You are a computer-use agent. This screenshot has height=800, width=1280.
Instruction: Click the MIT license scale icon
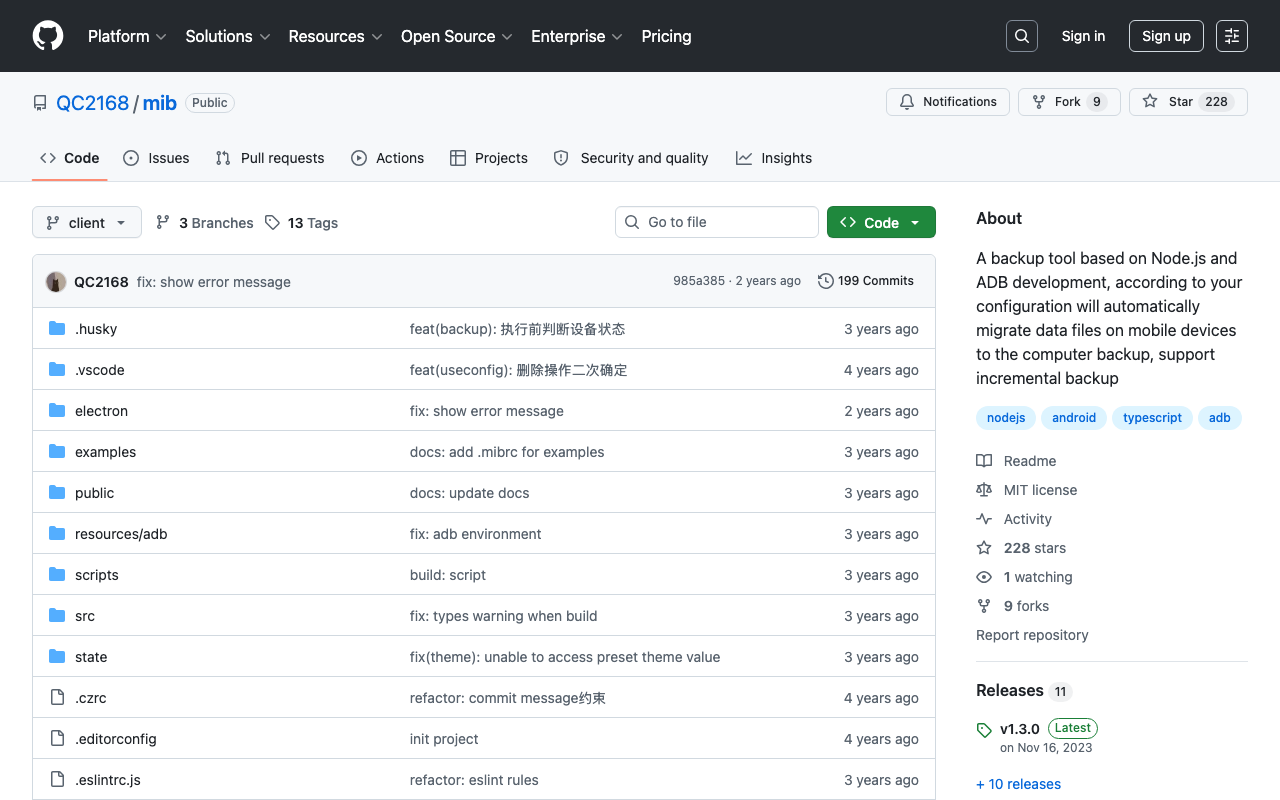click(984, 490)
